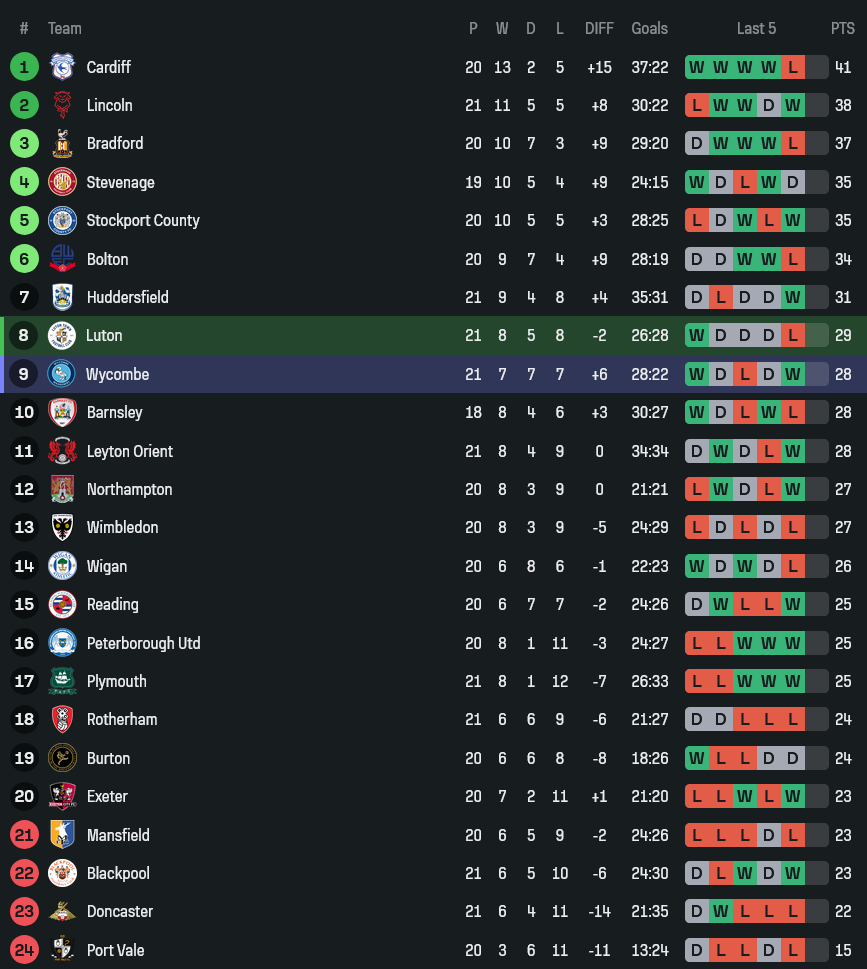This screenshot has width=867, height=969.
Task: Select the Luton team badge icon
Action: point(62,336)
